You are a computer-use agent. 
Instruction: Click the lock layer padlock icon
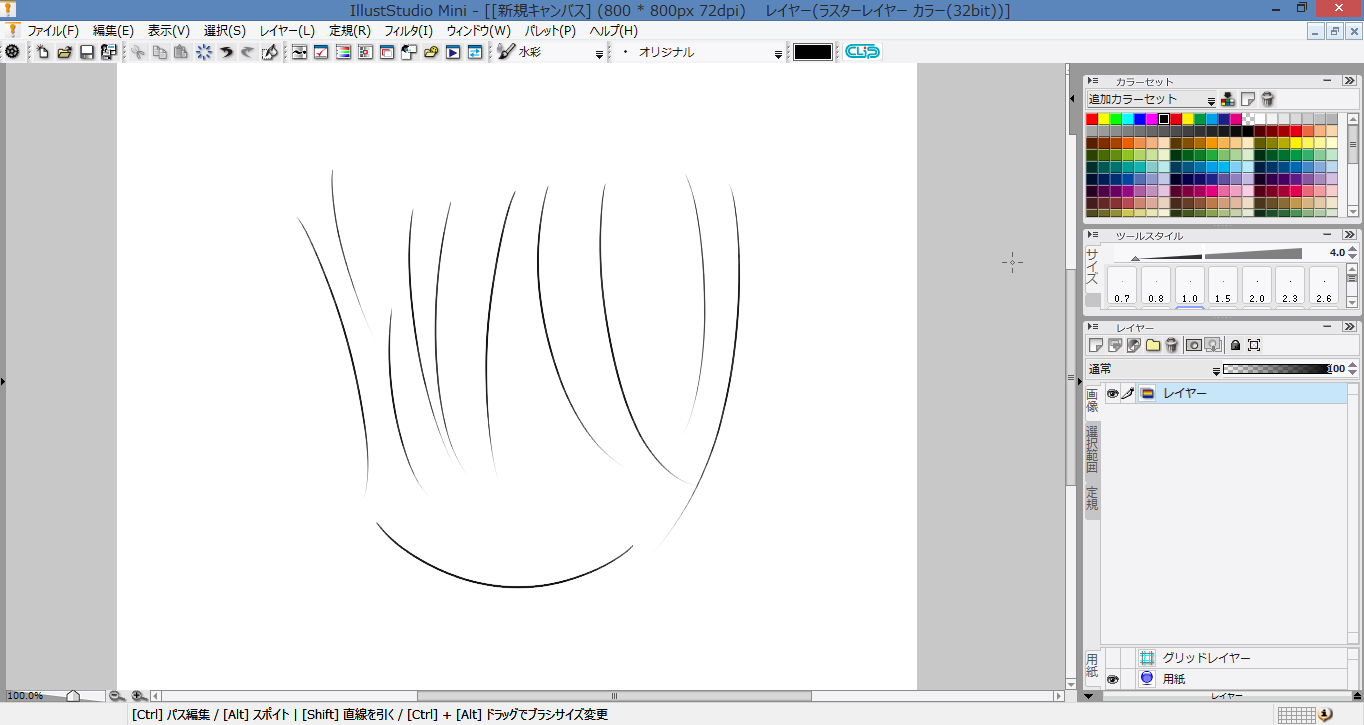click(1235, 345)
